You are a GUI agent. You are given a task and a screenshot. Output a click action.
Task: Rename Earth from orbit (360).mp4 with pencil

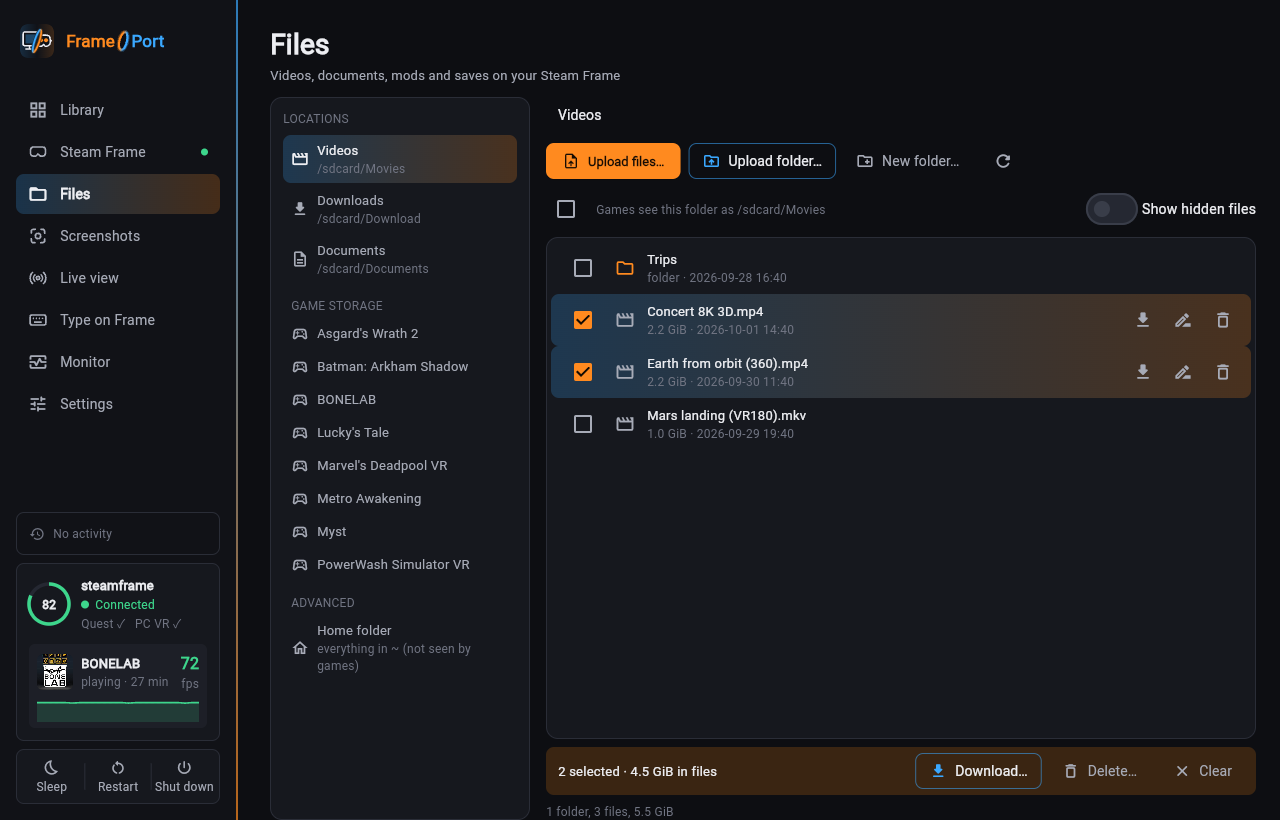pos(1183,372)
